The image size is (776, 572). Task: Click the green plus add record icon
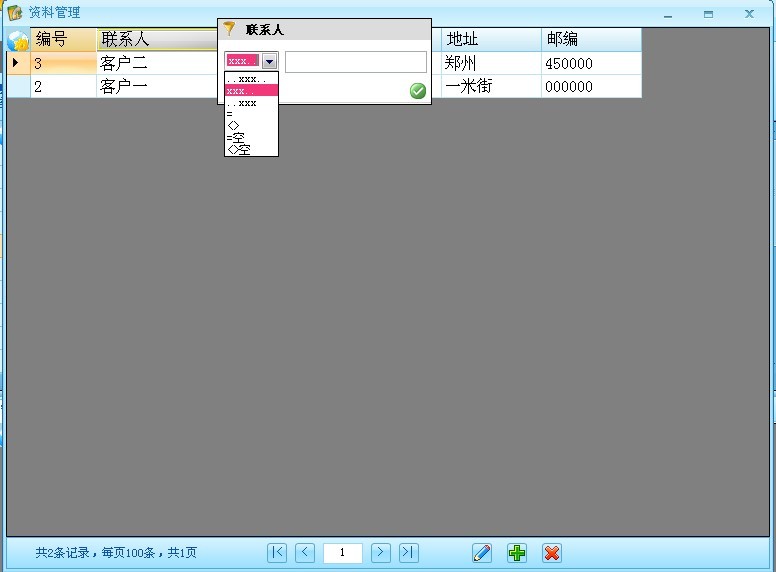click(517, 553)
